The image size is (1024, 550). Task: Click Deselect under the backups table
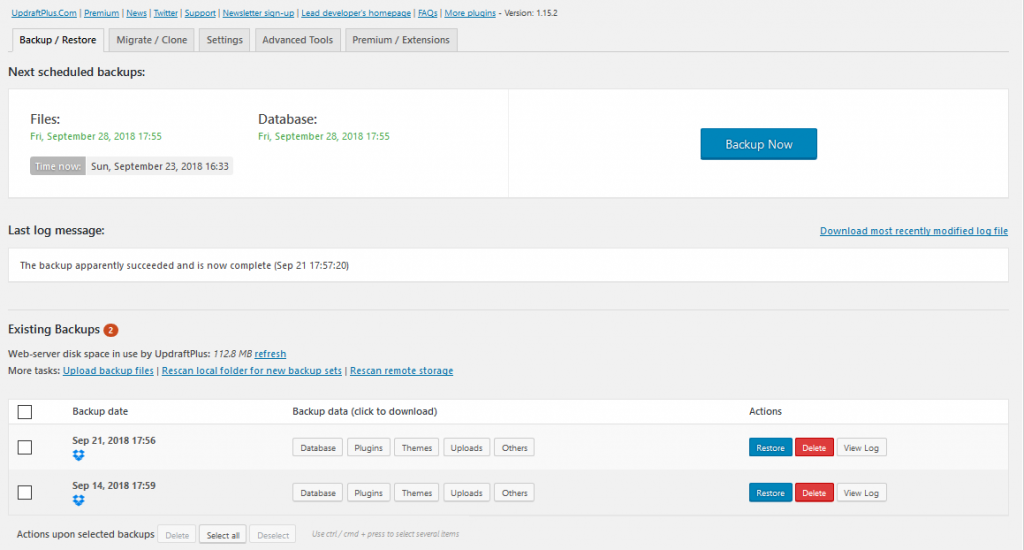pos(273,534)
